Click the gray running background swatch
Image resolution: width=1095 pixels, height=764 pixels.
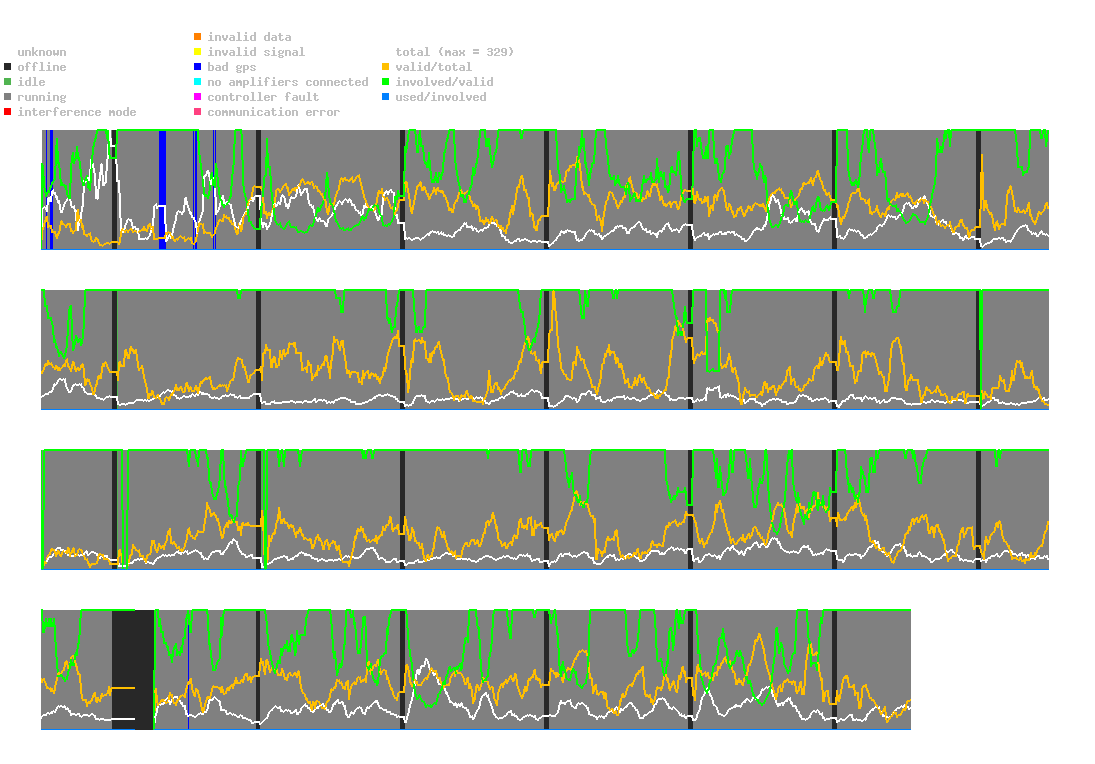8,97
